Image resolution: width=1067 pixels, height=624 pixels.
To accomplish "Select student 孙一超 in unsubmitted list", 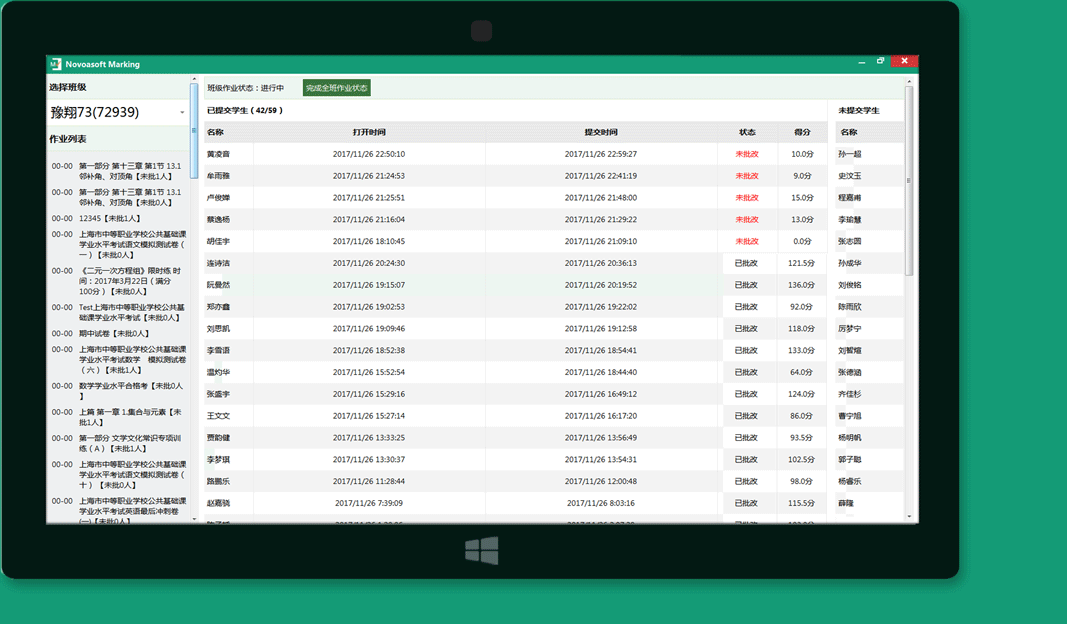I will 849,154.
